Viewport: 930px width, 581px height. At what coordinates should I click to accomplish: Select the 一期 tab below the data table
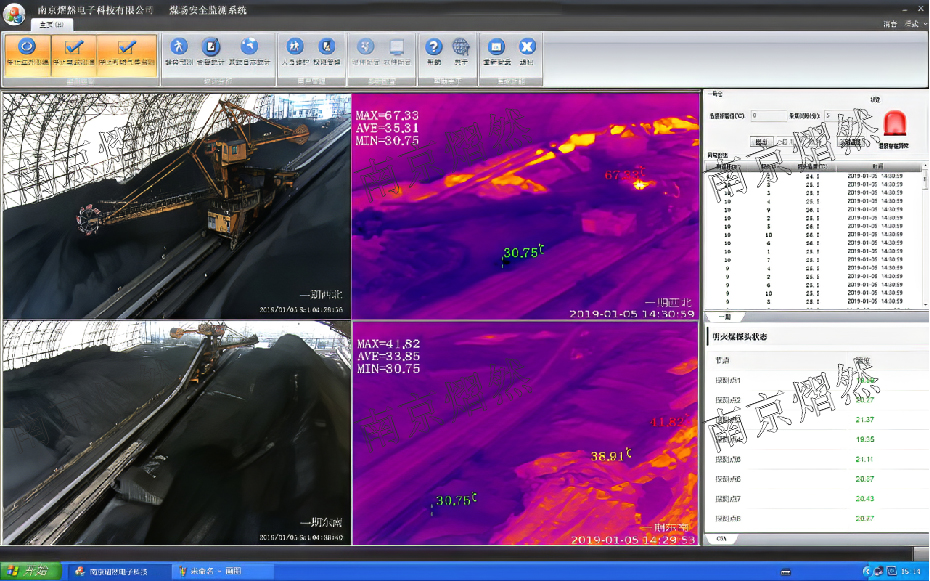point(724,317)
